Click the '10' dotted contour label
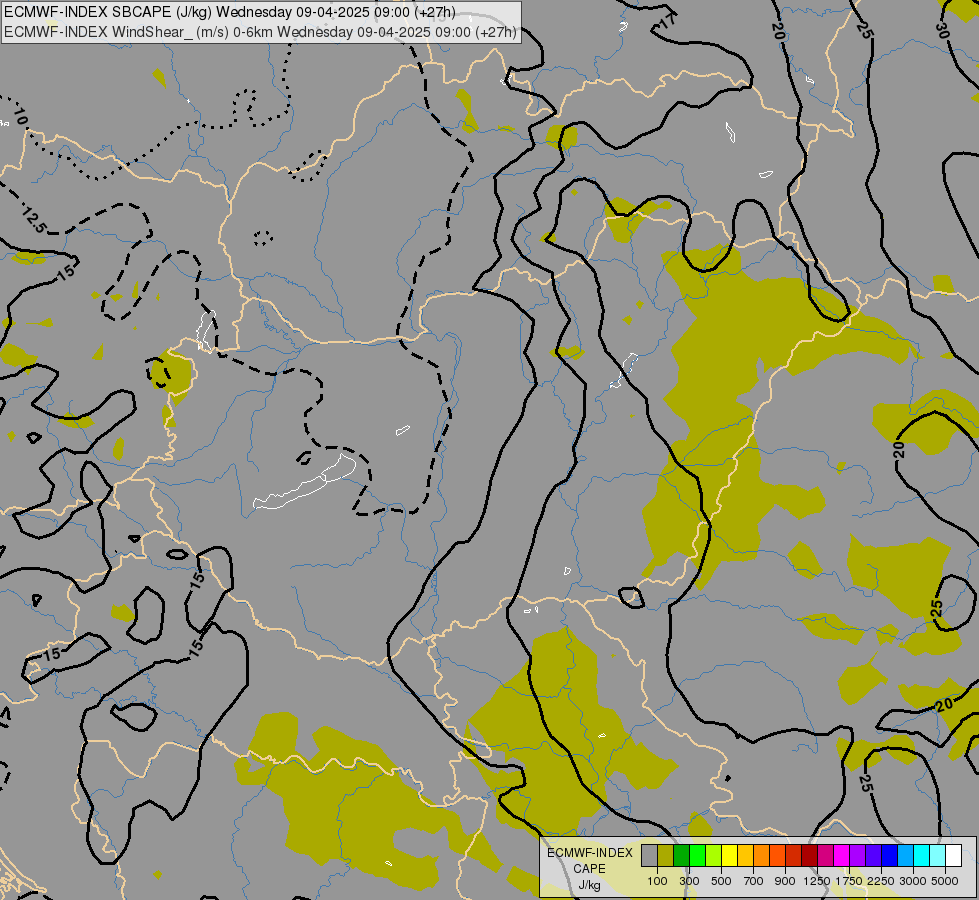The width and height of the screenshot is (979, 900). click(21, 116)
